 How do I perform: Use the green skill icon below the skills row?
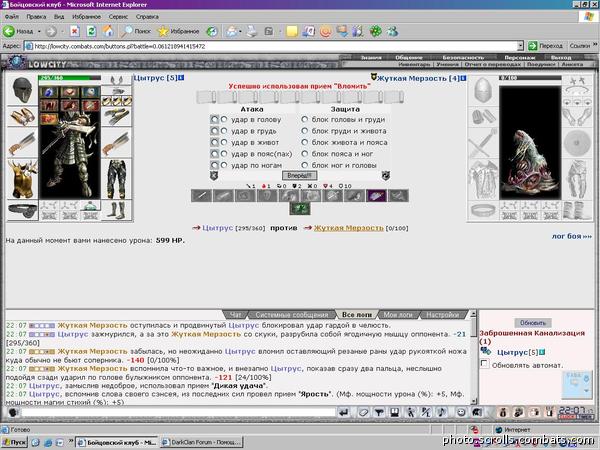300,209
